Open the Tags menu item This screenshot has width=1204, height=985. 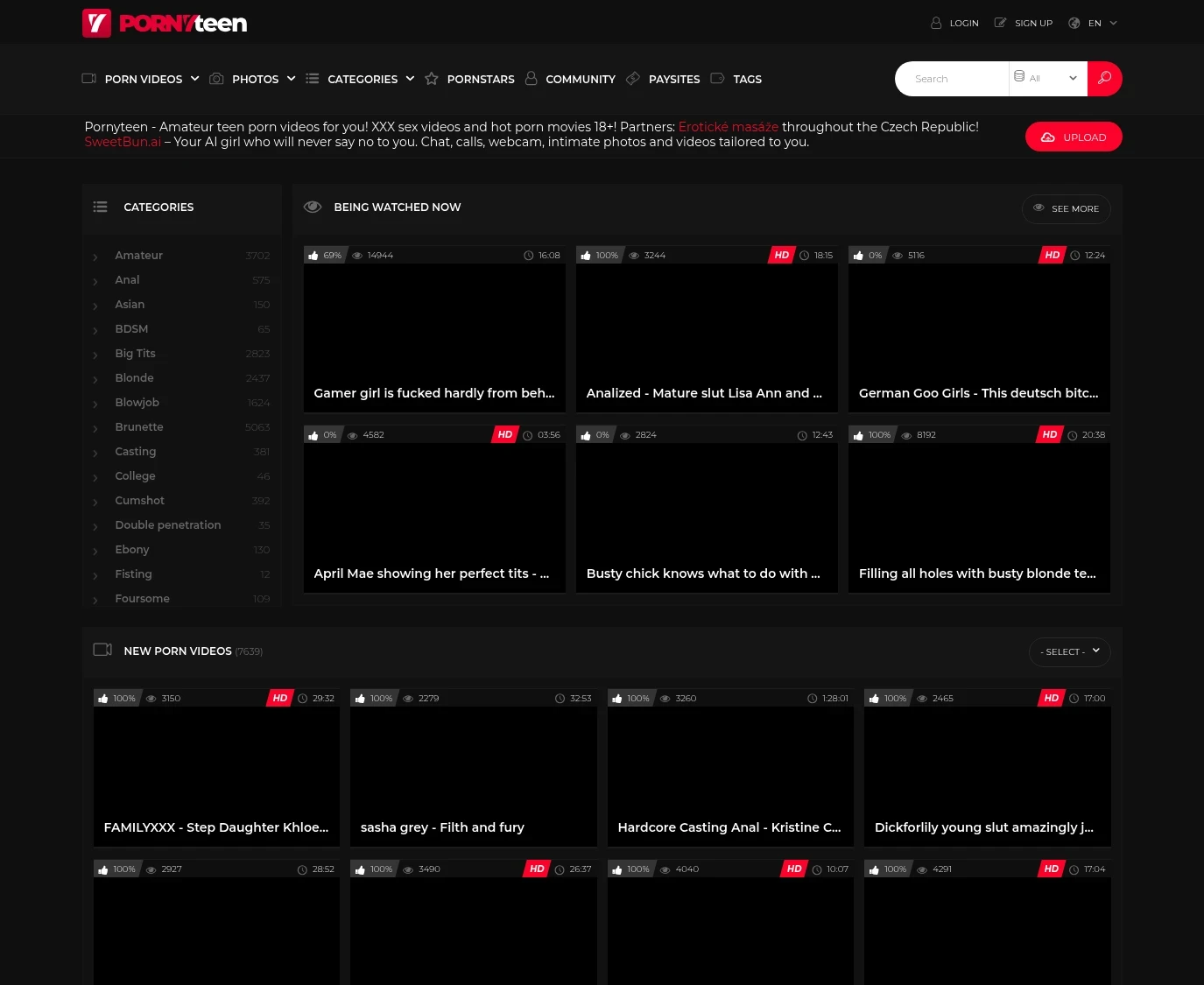pos(747,79)
